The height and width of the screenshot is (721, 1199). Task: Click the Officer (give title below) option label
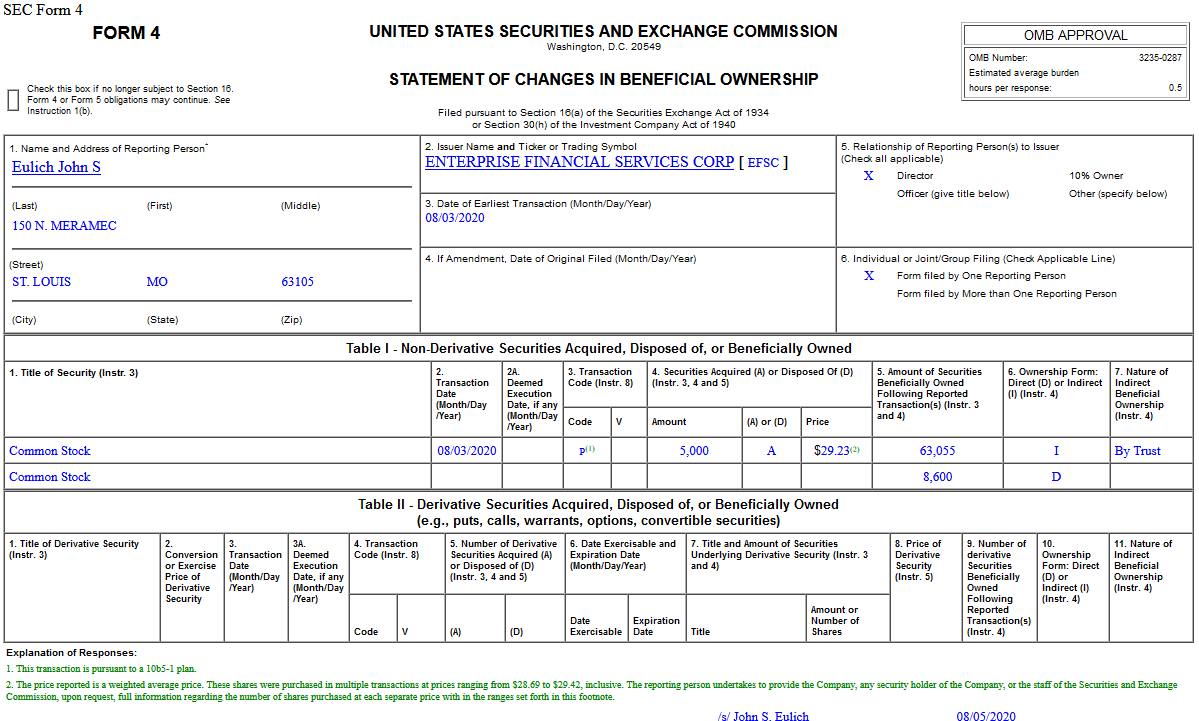coord(953,194)
